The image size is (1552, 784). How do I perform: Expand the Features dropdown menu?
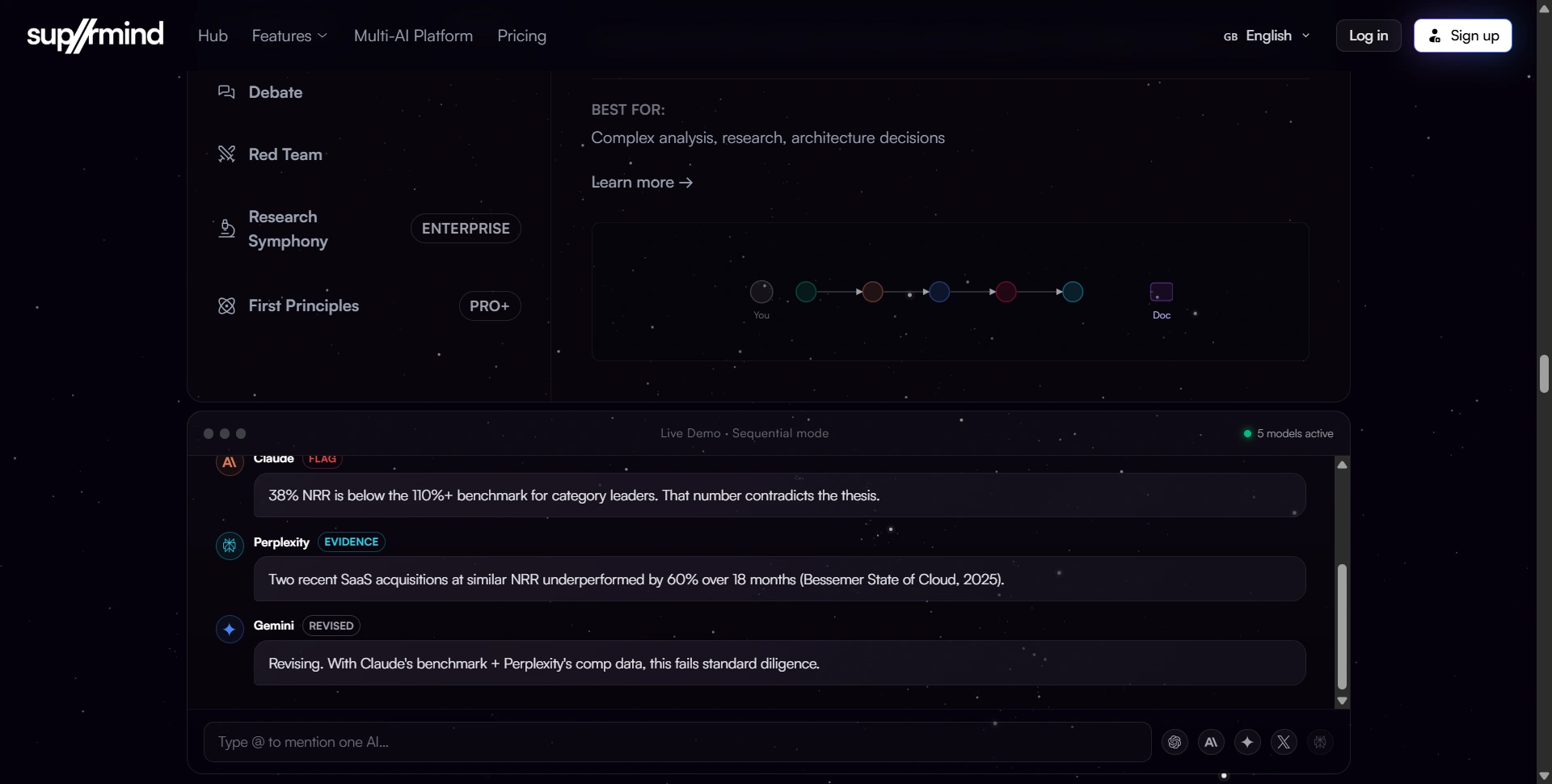289,36
